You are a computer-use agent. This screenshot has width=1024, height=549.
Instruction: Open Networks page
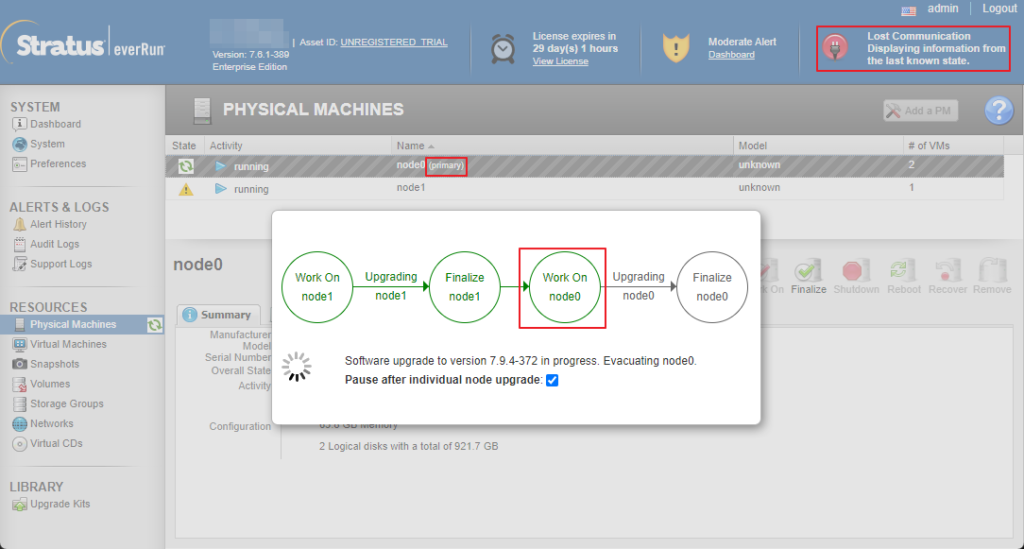52,424
